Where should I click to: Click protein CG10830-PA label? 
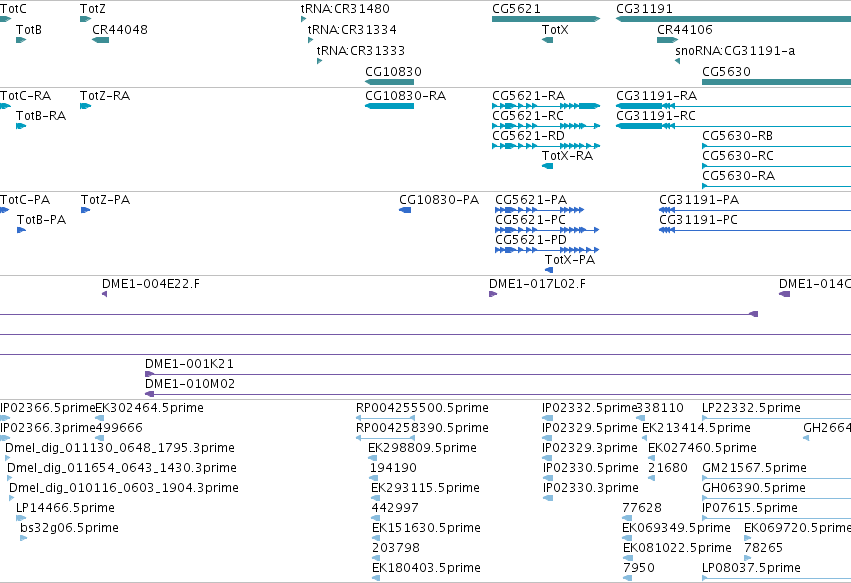439,200
